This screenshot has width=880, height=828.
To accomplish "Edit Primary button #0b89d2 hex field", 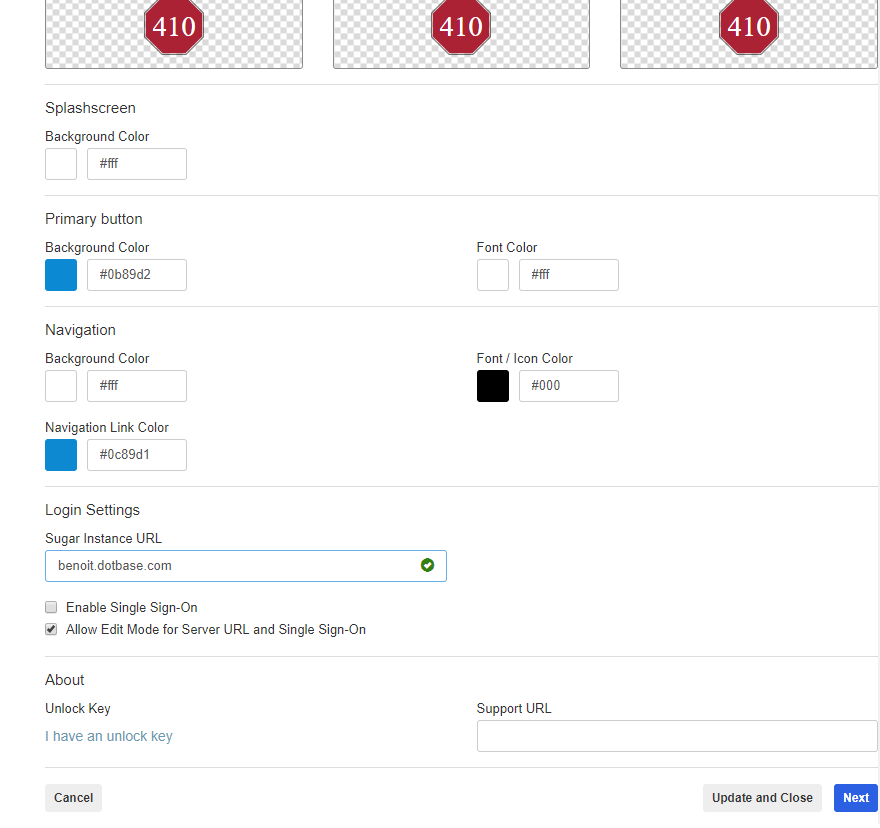I will coord(137,275).
